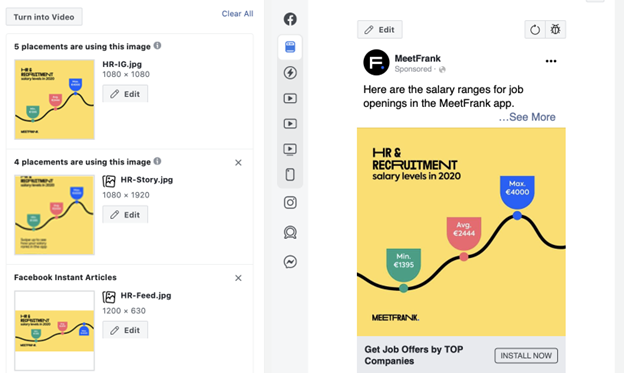Viewport: 624px width, 373px height.
Task: Open the Audience Network placement icon
Action: pyautogui.click(x=290, y=232)
